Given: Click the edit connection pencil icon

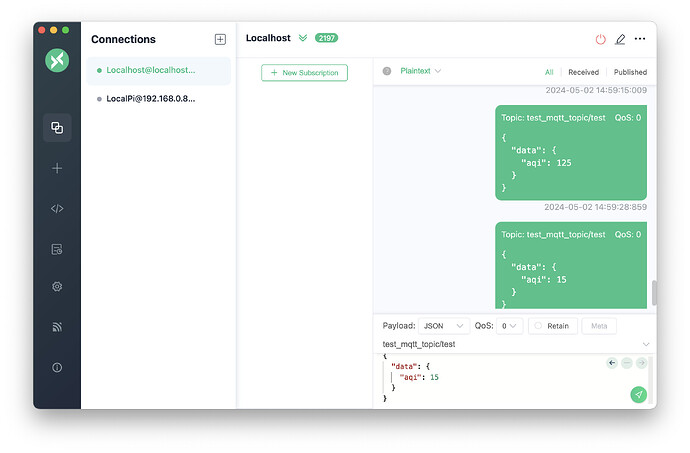Looking at the screenshot, I should (620, 39).
